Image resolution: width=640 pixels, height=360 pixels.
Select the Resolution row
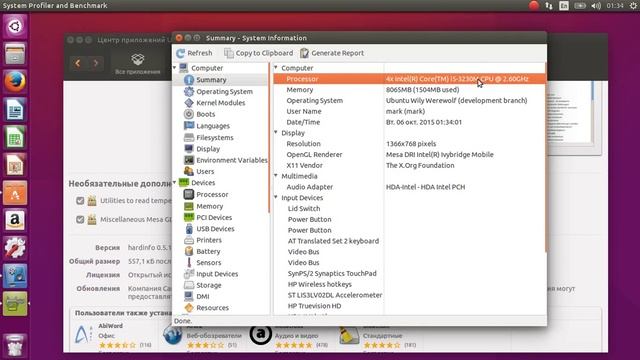(409, 144)
